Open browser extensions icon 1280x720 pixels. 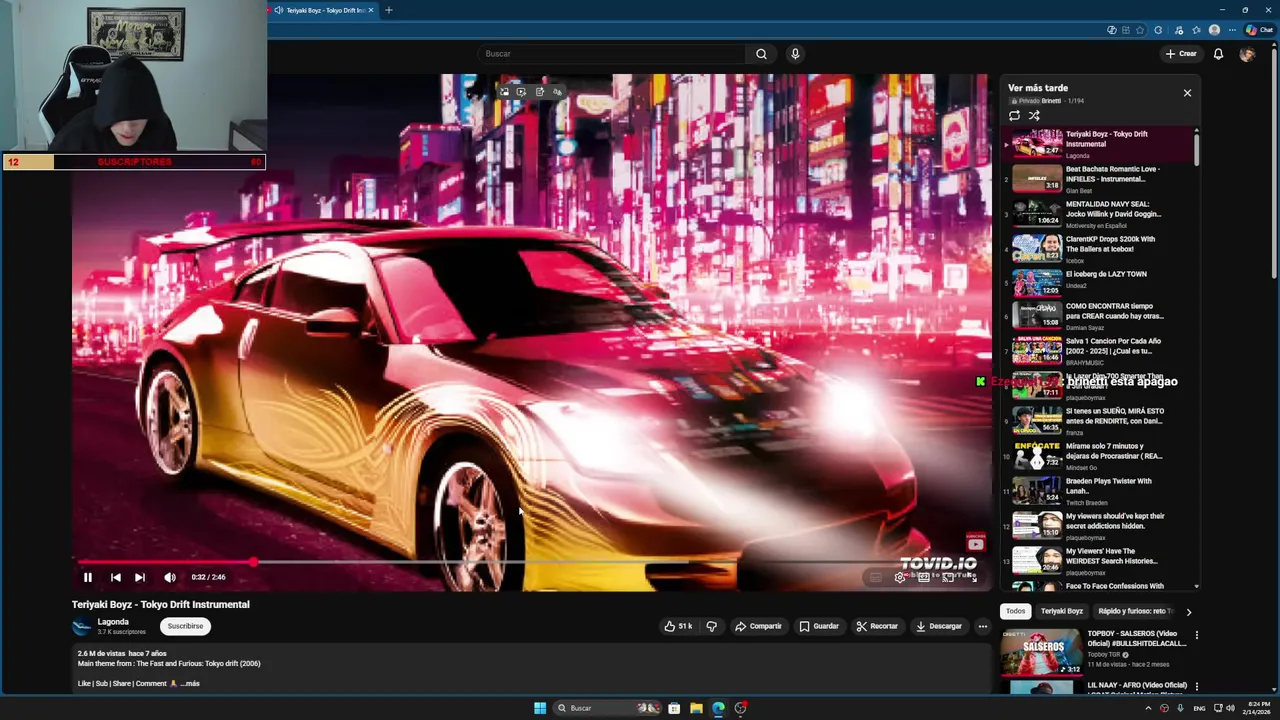[1158, 30]
